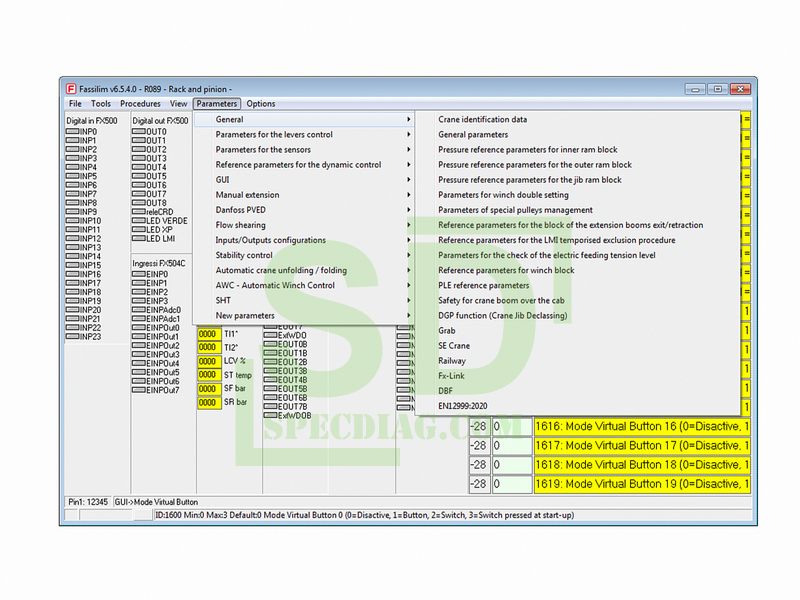The height and width of the screenshot is (600, 800).
Task: Click the releCRD output indicator
Action: click(x=139, y=212)
